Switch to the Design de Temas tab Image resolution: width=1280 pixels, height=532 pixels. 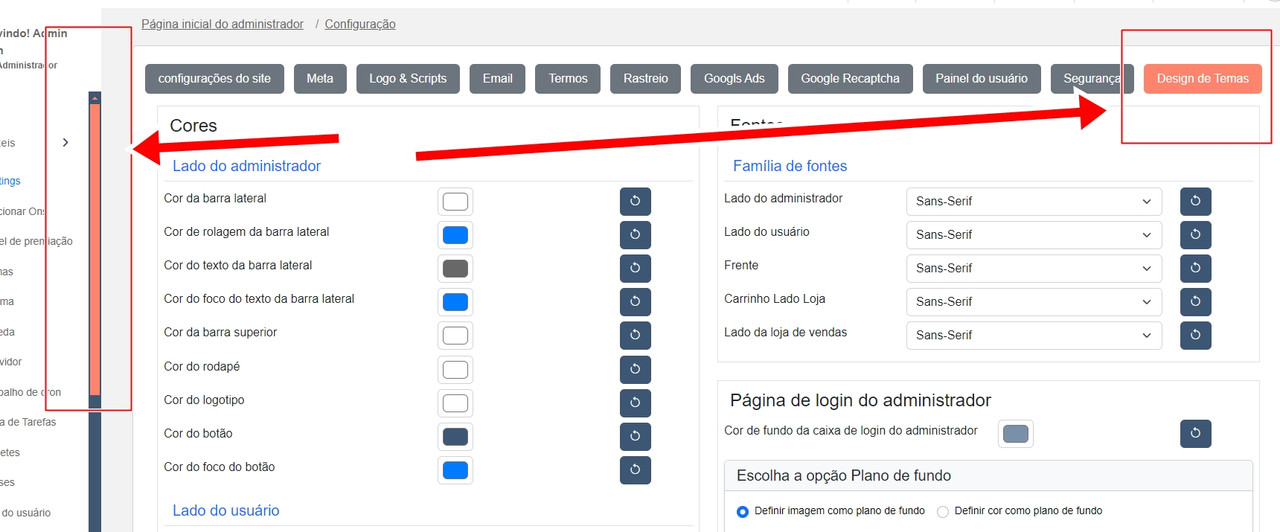click(1202, 79)
